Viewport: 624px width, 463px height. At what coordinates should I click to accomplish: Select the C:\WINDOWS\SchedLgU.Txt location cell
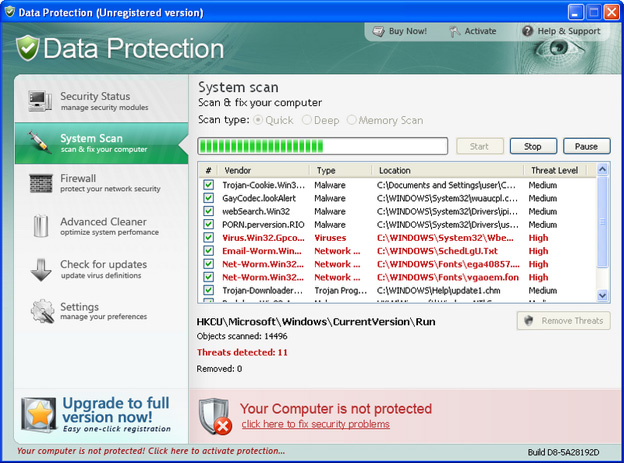coord(437,251)
